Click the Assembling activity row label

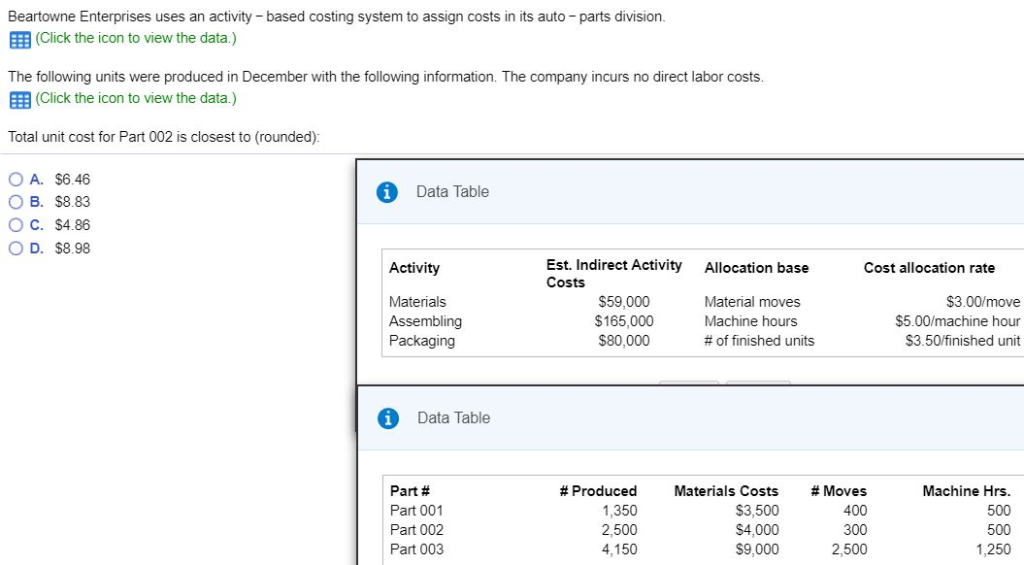pos(425,321)
